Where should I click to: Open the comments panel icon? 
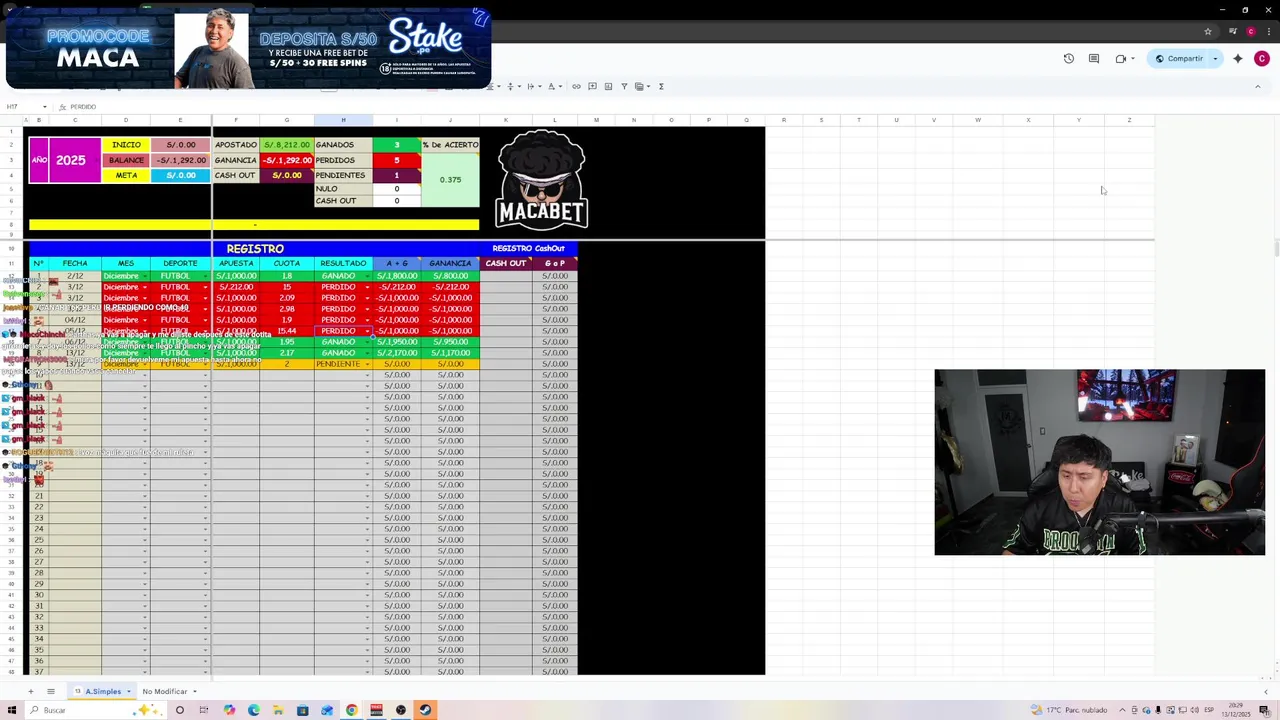[1094, 59]
